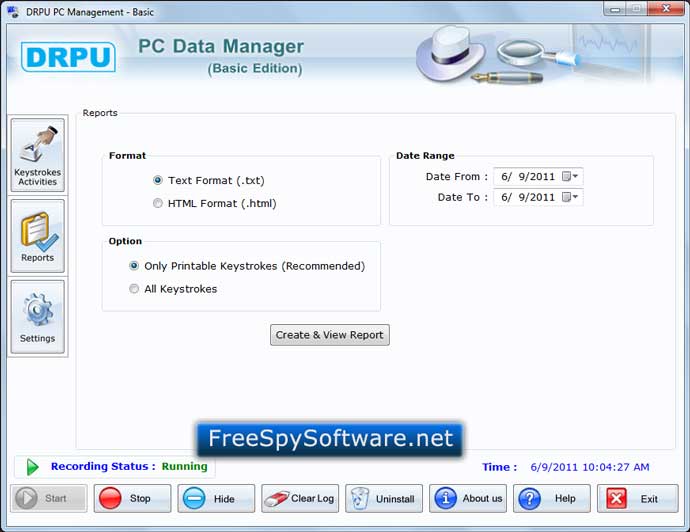Close the DRPU PC Management window

(666, 8)
